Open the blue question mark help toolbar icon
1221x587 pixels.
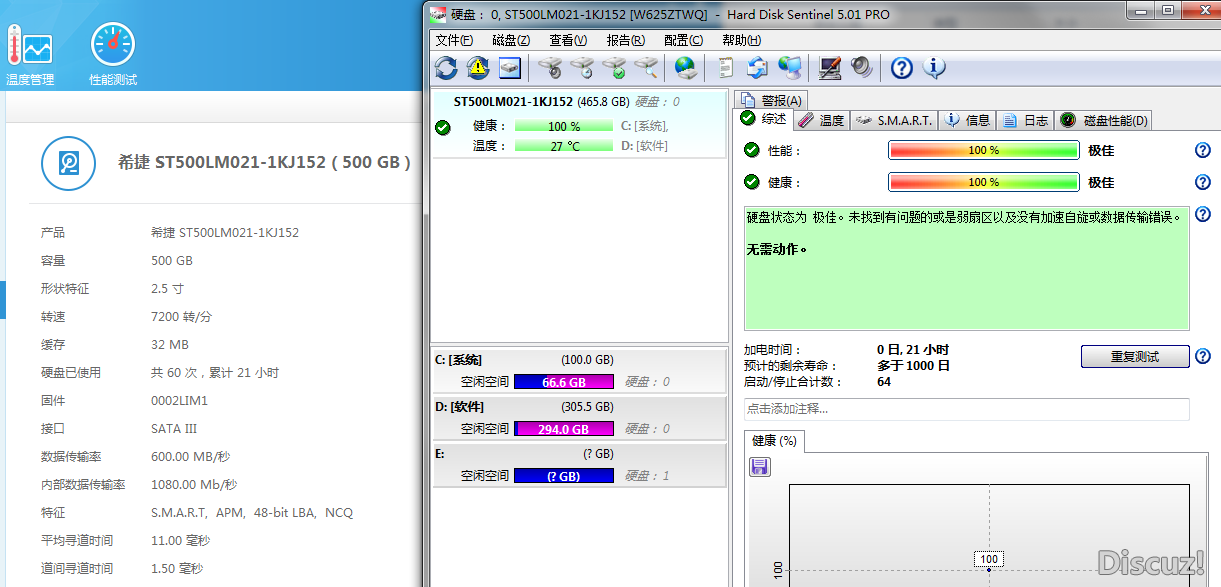point(902,68)
